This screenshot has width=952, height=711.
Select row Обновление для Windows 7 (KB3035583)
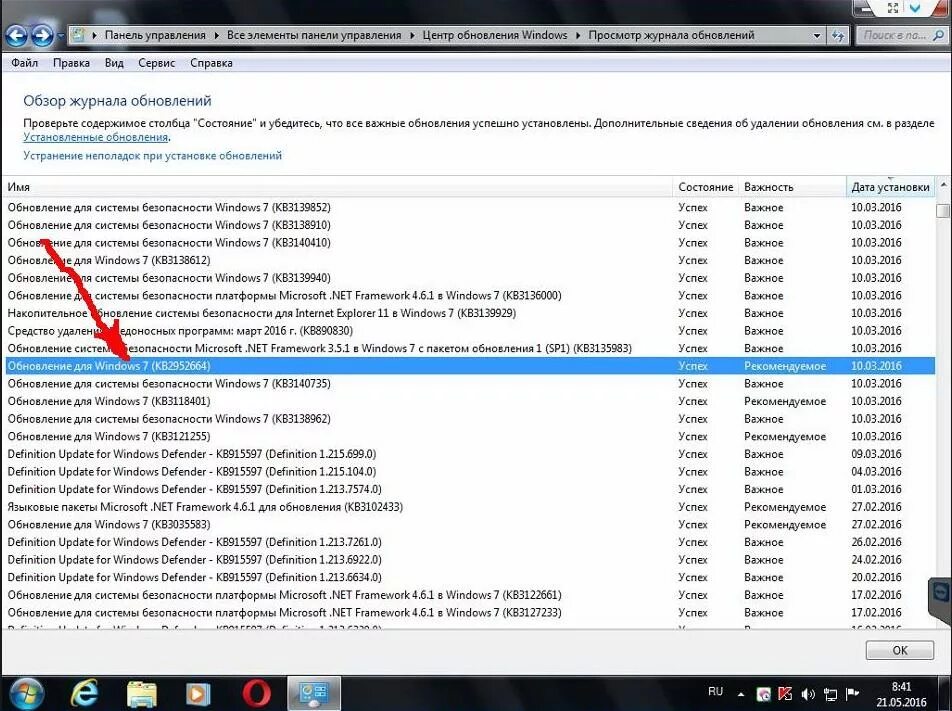pyautogui.click(x=469, y=524)
